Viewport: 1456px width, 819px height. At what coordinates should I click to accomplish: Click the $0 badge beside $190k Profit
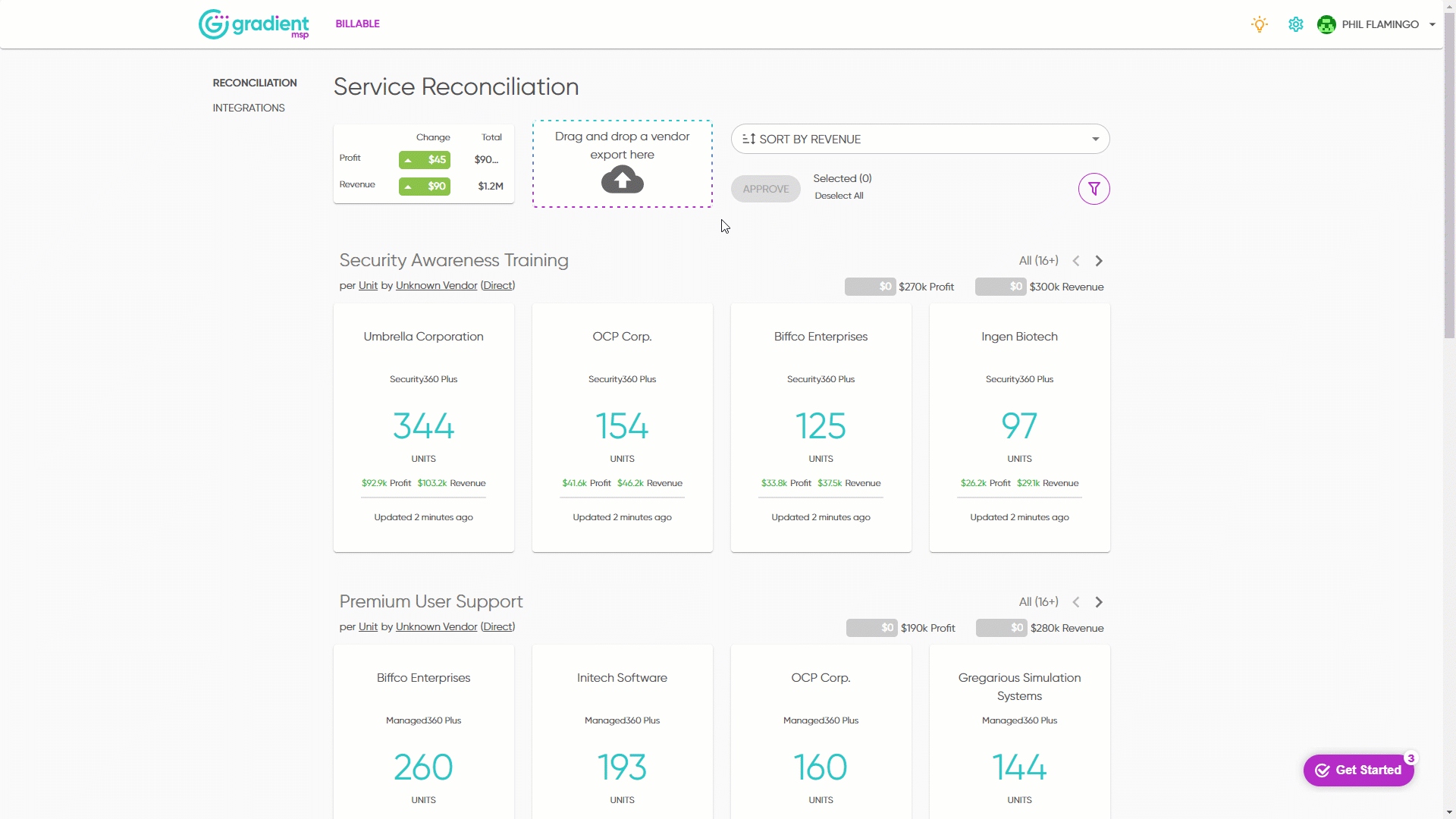pyautogui.click(x=871, y=628)
